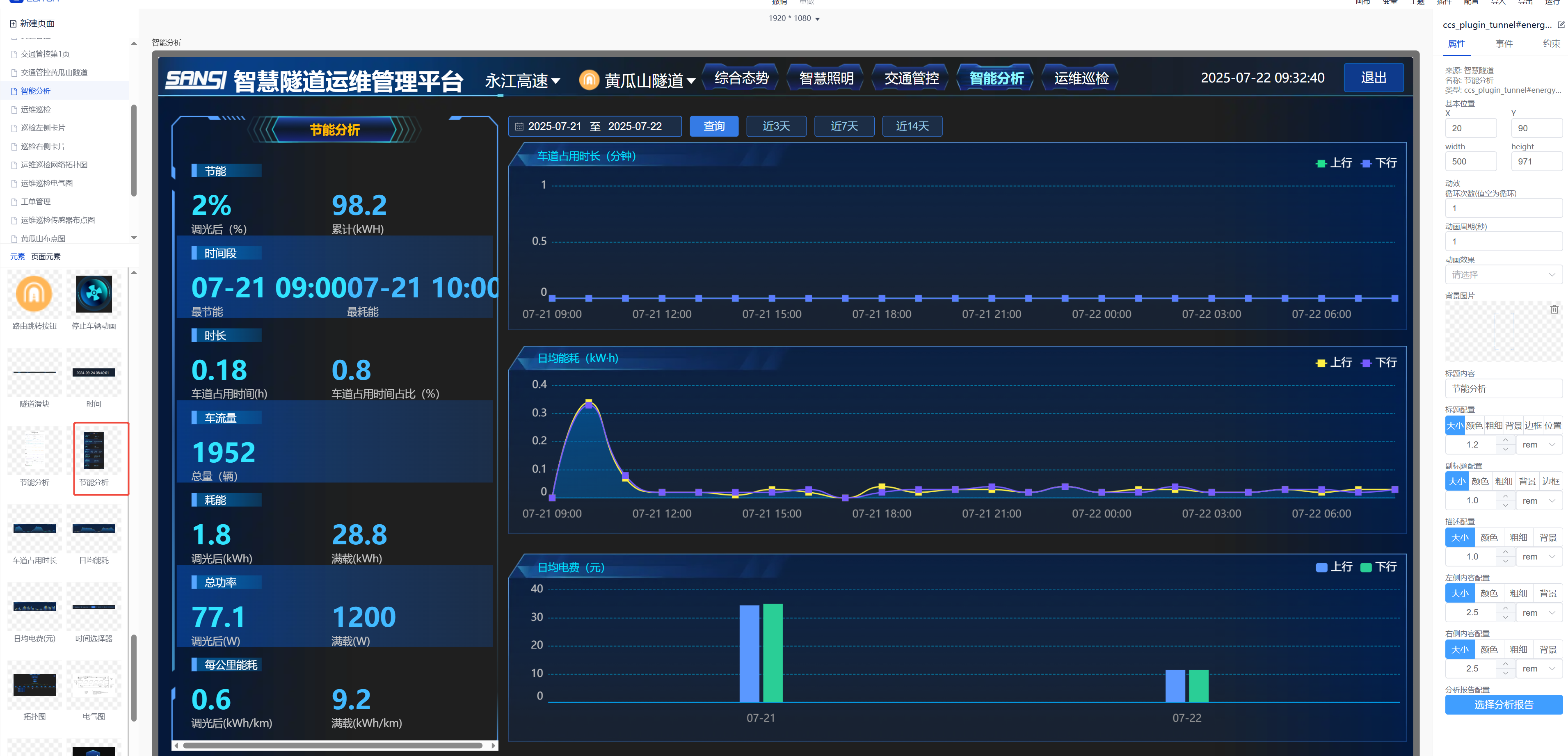Image resolution: width=1568 pixels, height=756 pixels.
Task: Open the 综合态势 navigation tab
Action: (741, 78)
